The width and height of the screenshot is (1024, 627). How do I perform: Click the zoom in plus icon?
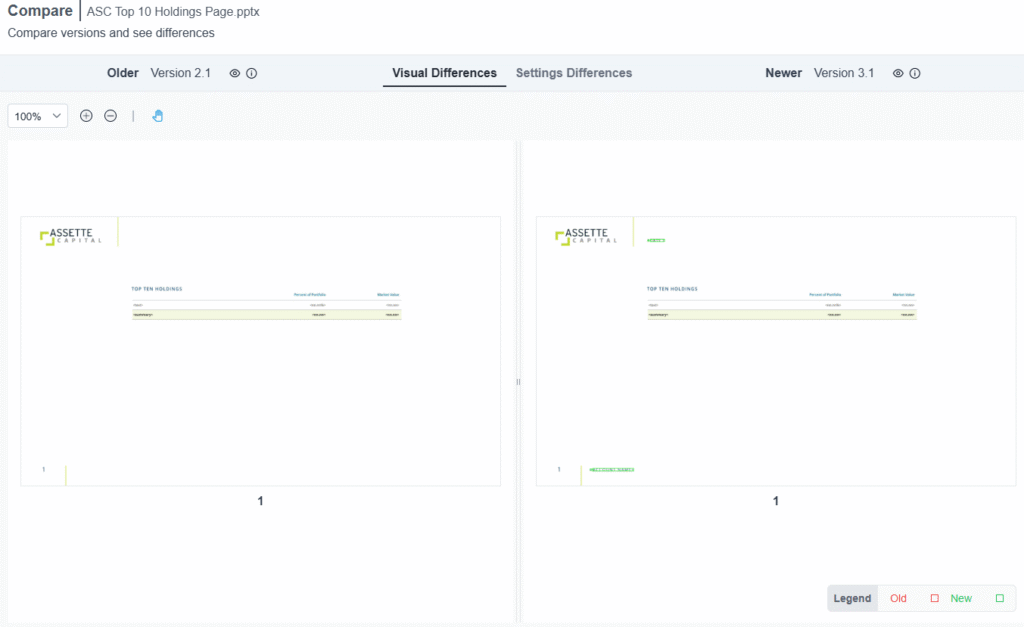[86, 116]
